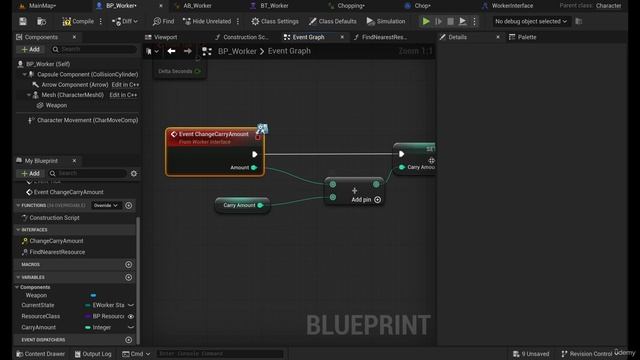Image resolution: width=640 pixels, height=360 pixels.
Task: Browse to asset in Content Browser
Action: [x=41, y=21]
